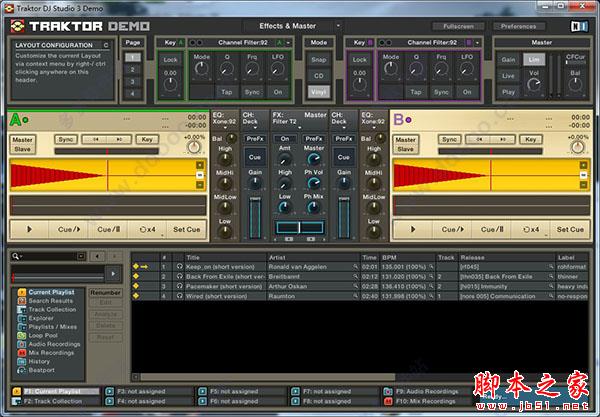Screen dimensions: 600x417
Task: Switch to layout page 2
Action: (x=133, y=73)
